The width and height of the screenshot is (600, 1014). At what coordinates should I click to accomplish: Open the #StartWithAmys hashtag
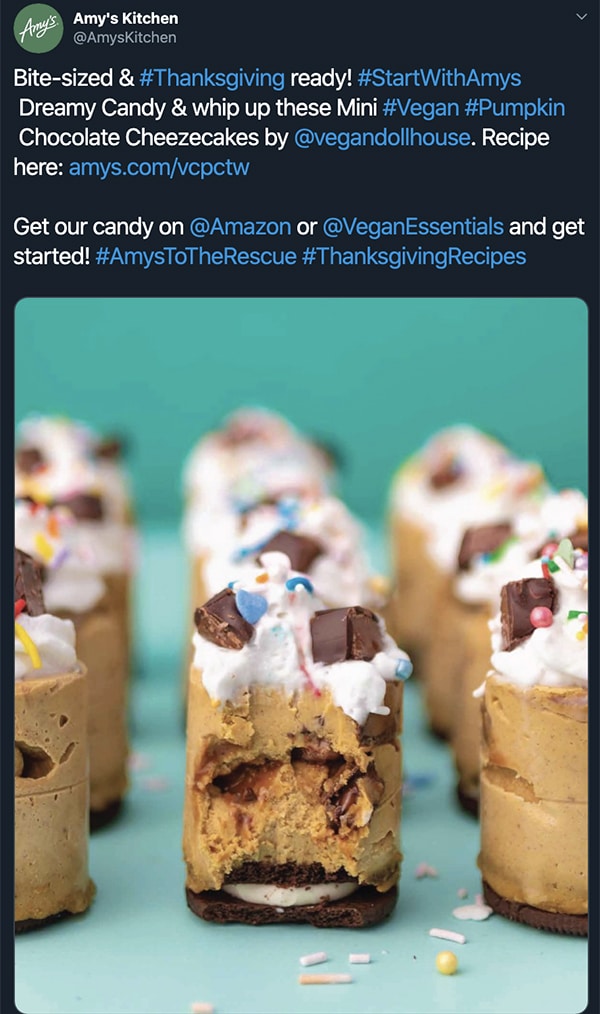tap(439, 78)
